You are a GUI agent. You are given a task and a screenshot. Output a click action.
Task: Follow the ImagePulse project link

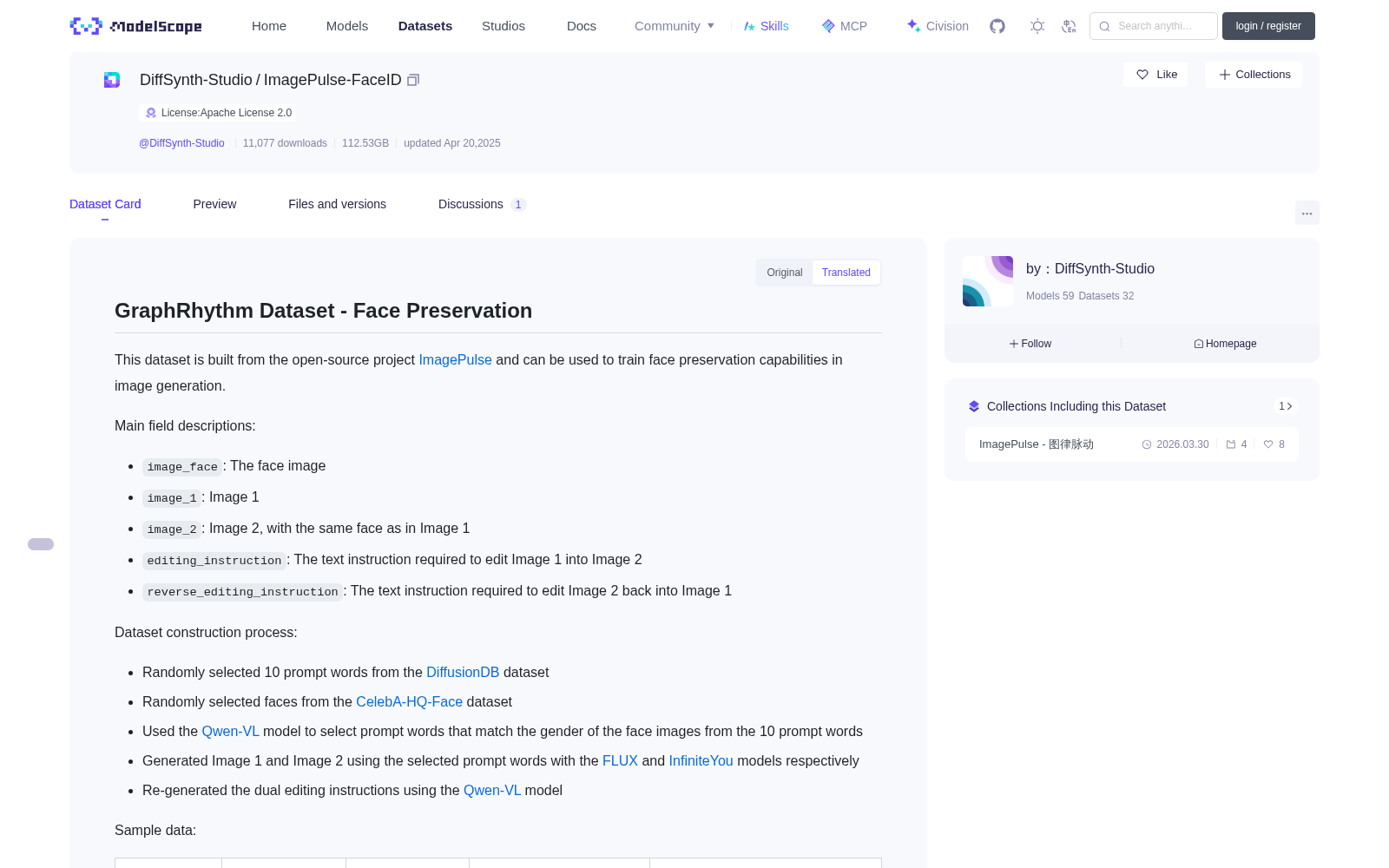point(455,359)
